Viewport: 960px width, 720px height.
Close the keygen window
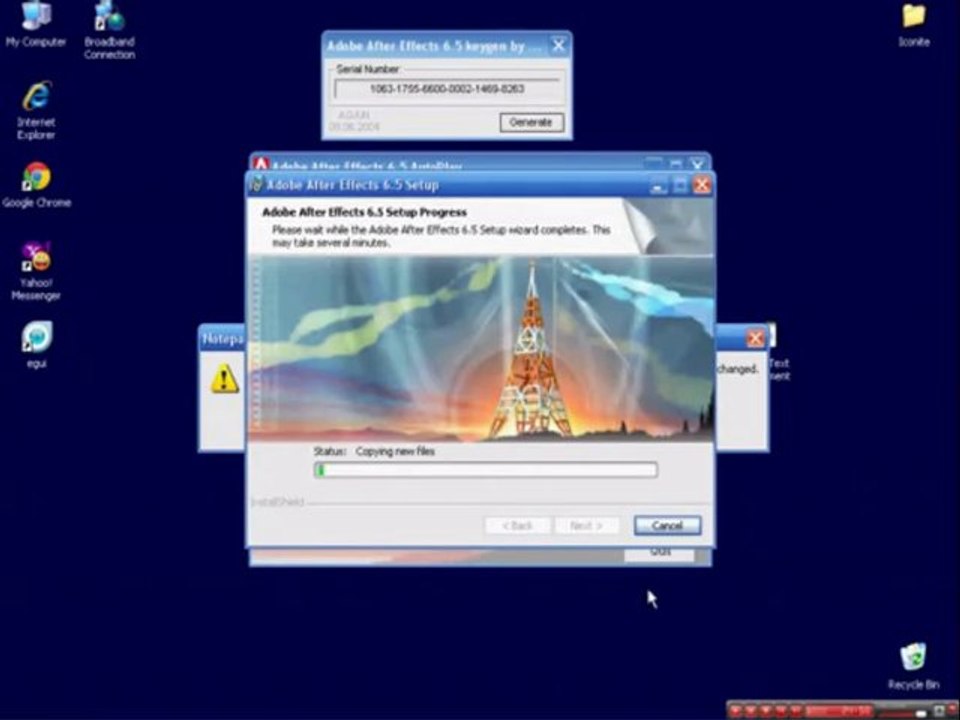pyautogui.click(x=558, y=45)
